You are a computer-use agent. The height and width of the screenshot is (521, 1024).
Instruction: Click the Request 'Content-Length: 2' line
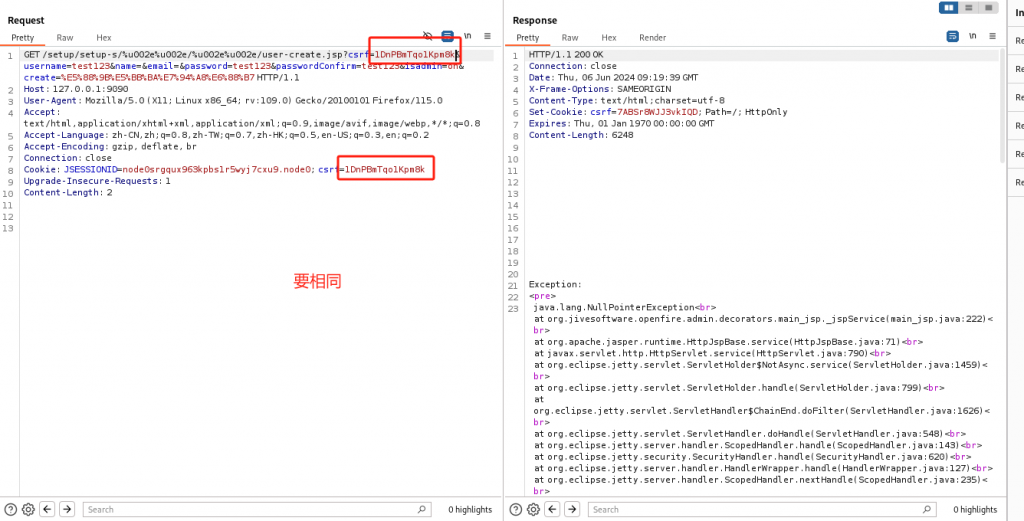(x=68, y=193)
